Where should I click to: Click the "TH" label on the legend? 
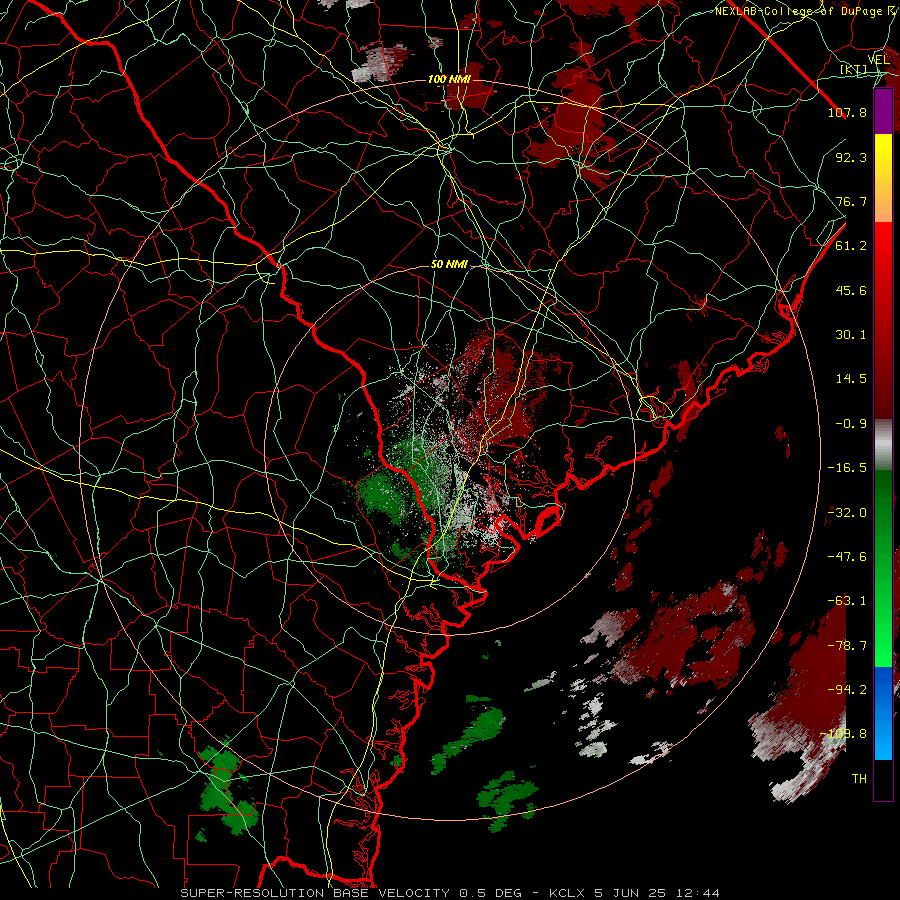click(859, 778)
